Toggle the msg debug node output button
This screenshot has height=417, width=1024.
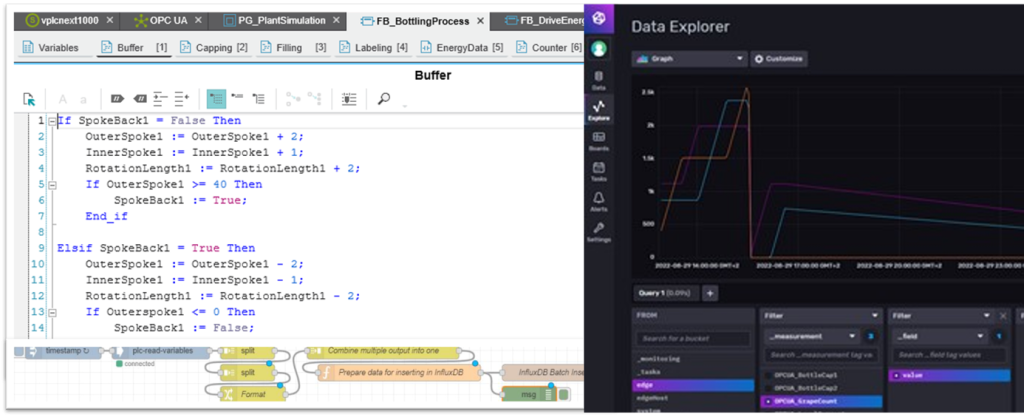click(564, 394)
